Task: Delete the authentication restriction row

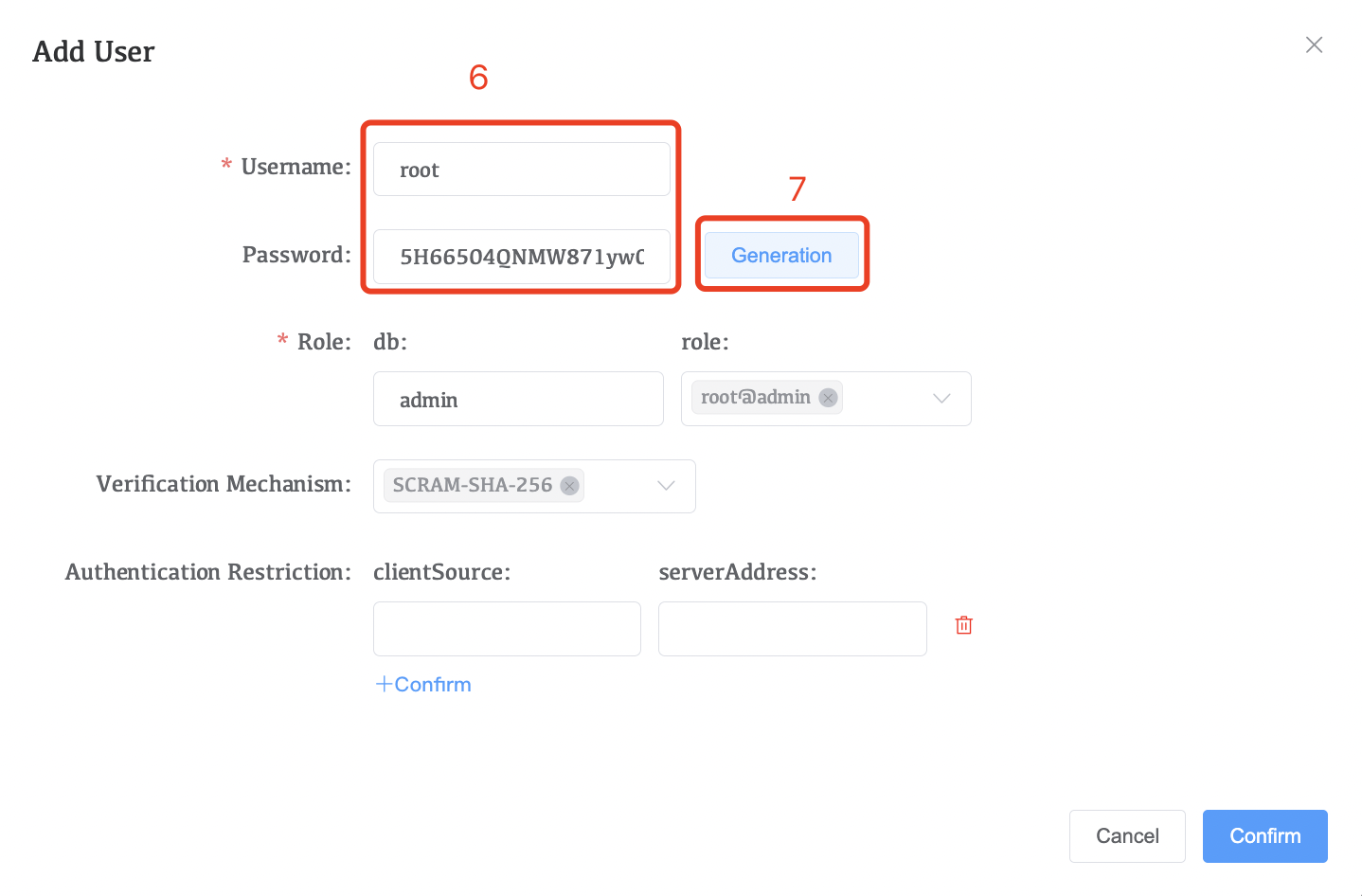Action: [964, 625]
